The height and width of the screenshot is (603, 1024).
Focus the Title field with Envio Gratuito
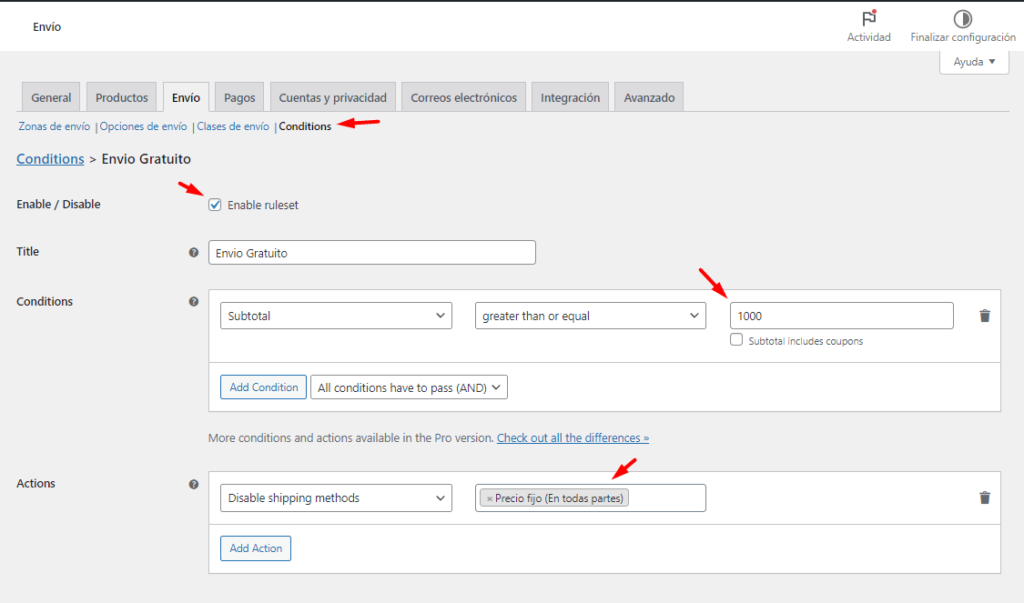click(372, 253)
